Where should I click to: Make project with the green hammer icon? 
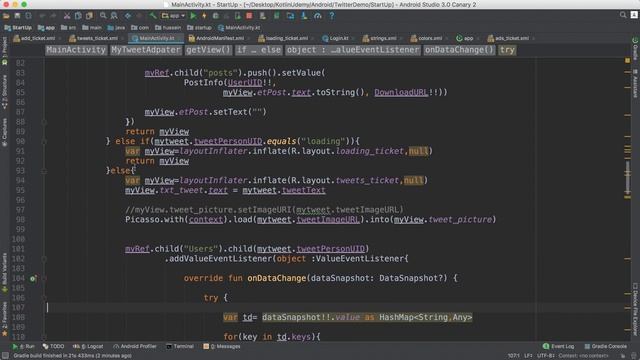[x=153, y=16]
